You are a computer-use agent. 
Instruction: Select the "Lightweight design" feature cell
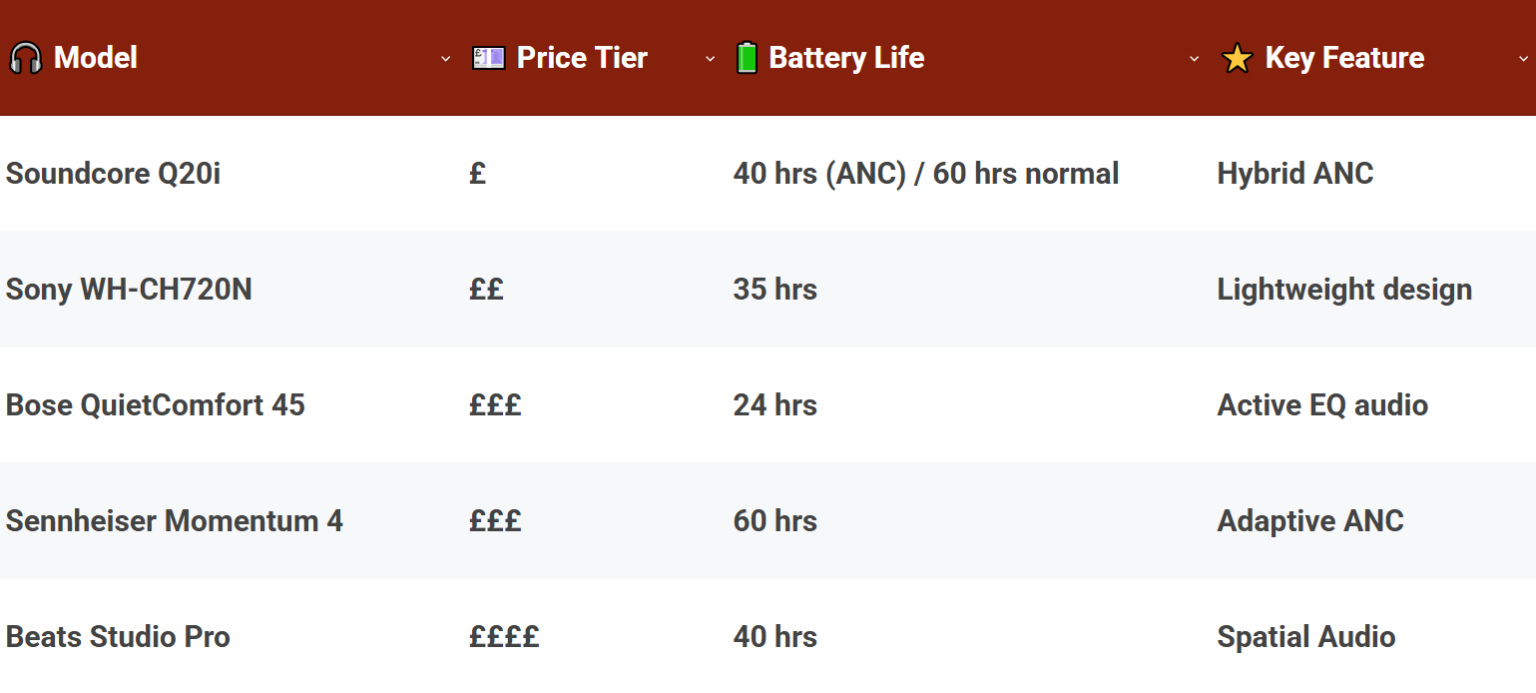click(1344, 290)
